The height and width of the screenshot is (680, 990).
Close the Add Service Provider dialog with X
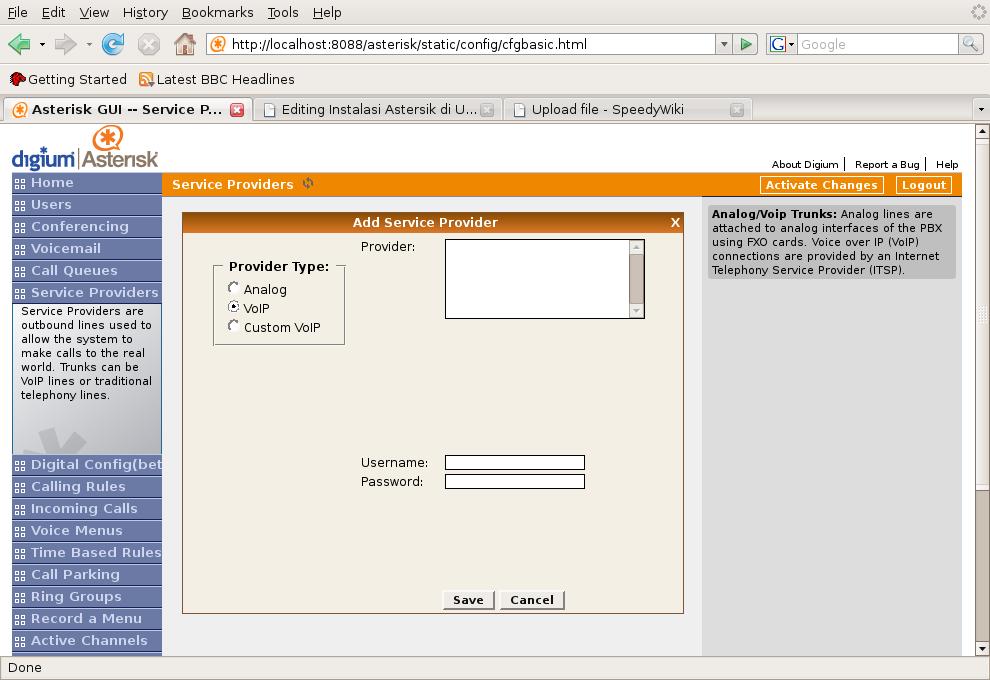(x=675, y=222)
